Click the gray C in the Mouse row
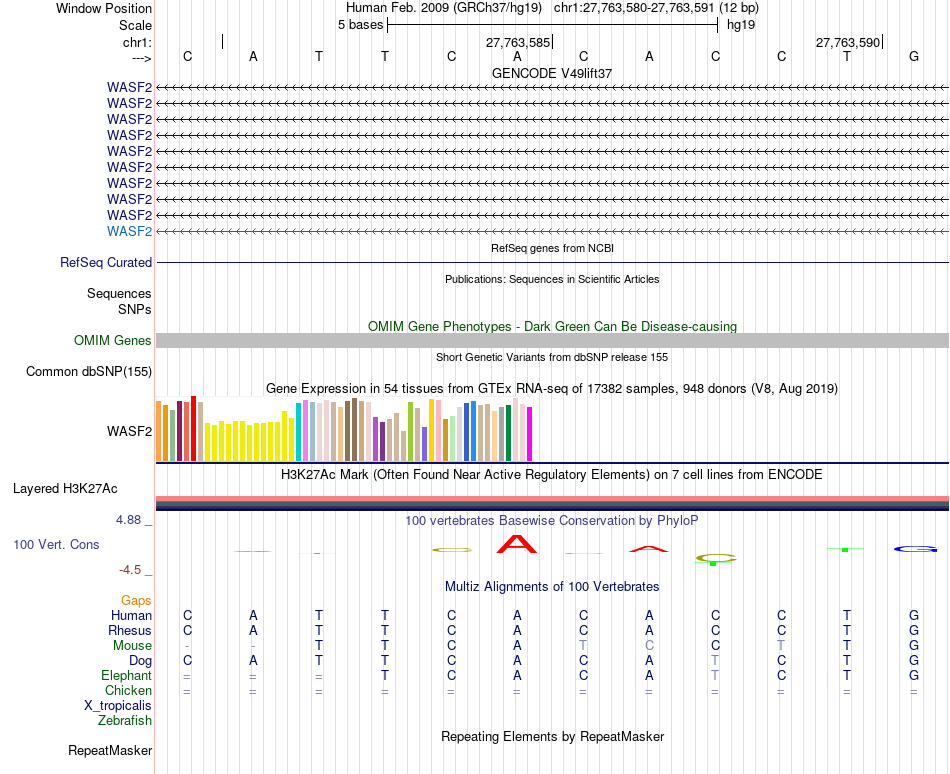Viewport: 950px width, 774px height. pos(649,646)
